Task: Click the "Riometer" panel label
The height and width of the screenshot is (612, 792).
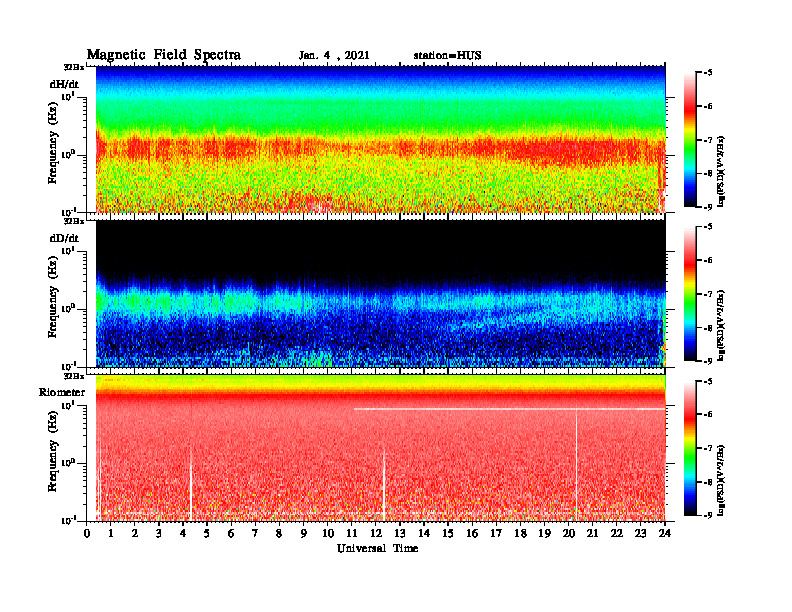Action: pos(62,392)
